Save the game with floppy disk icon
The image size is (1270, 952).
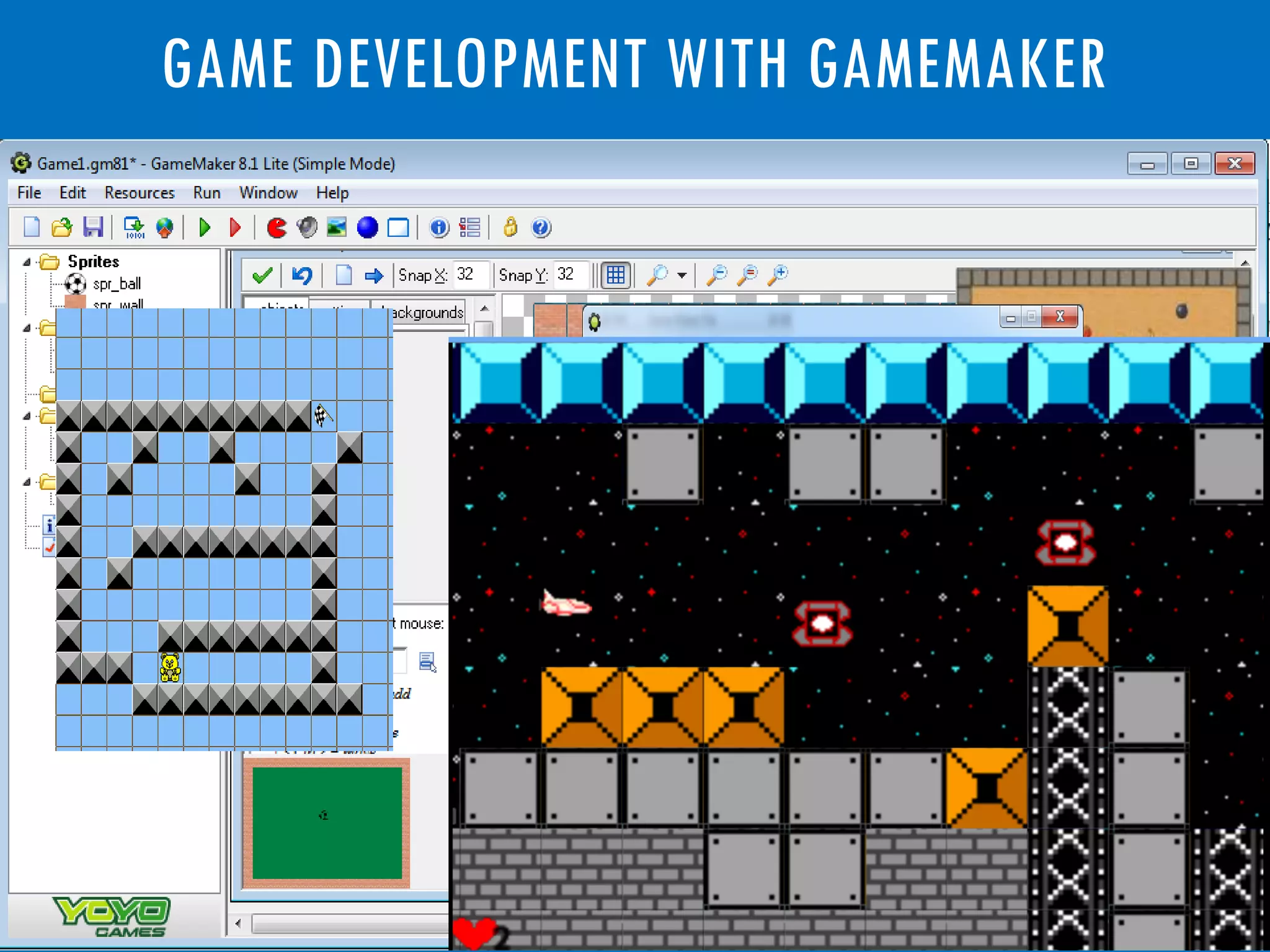[93, 227]
